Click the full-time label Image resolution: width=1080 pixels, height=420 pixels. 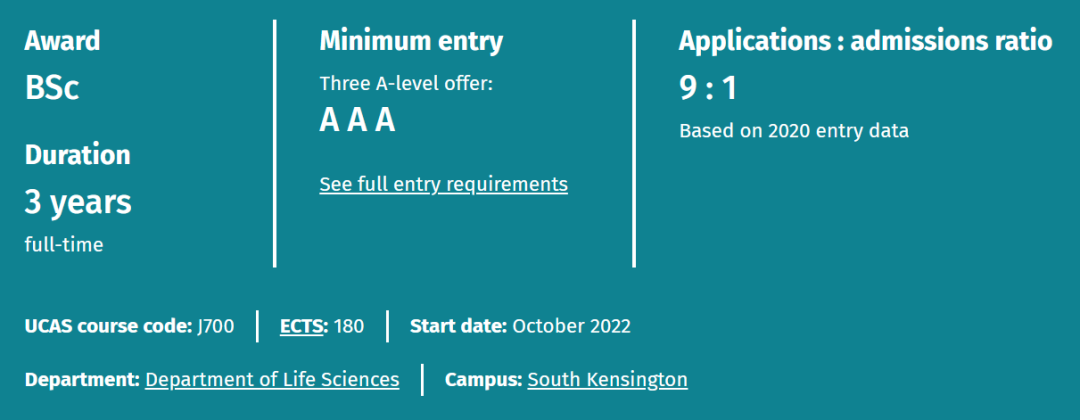(64, 244)
